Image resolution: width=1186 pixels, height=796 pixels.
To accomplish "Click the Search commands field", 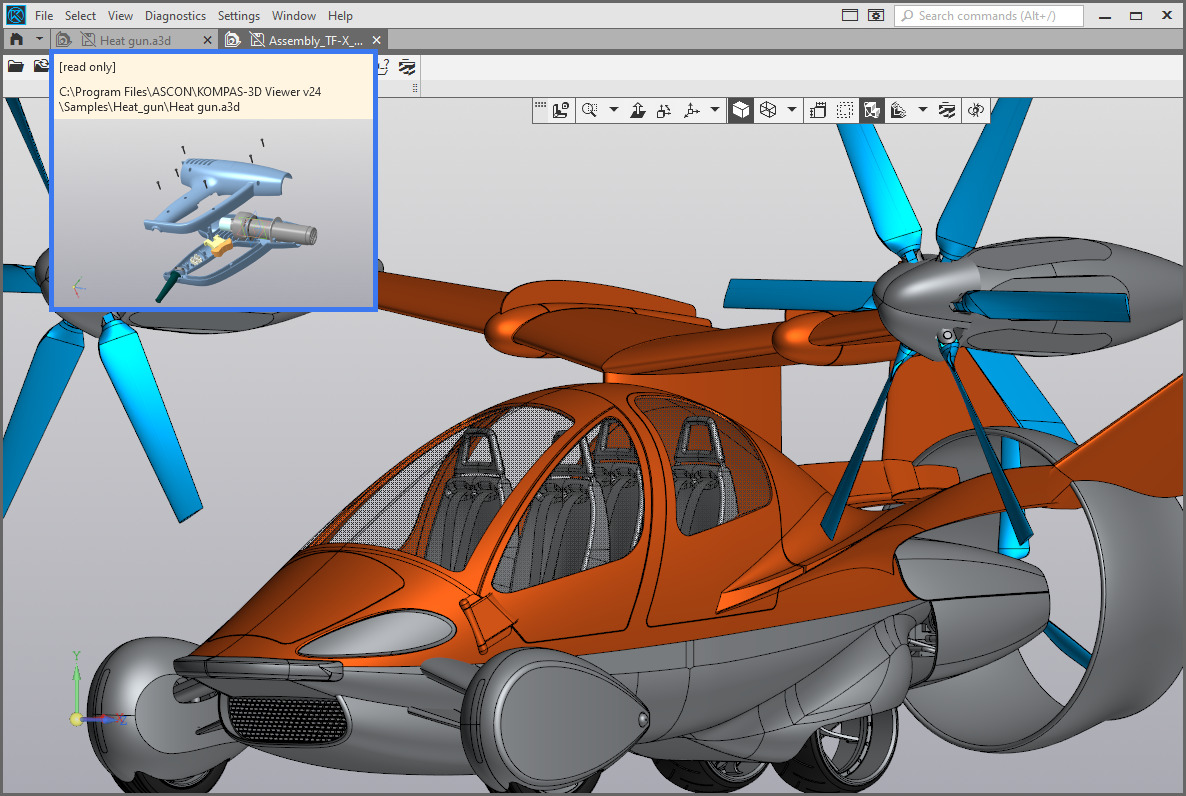I will (989, 15).
